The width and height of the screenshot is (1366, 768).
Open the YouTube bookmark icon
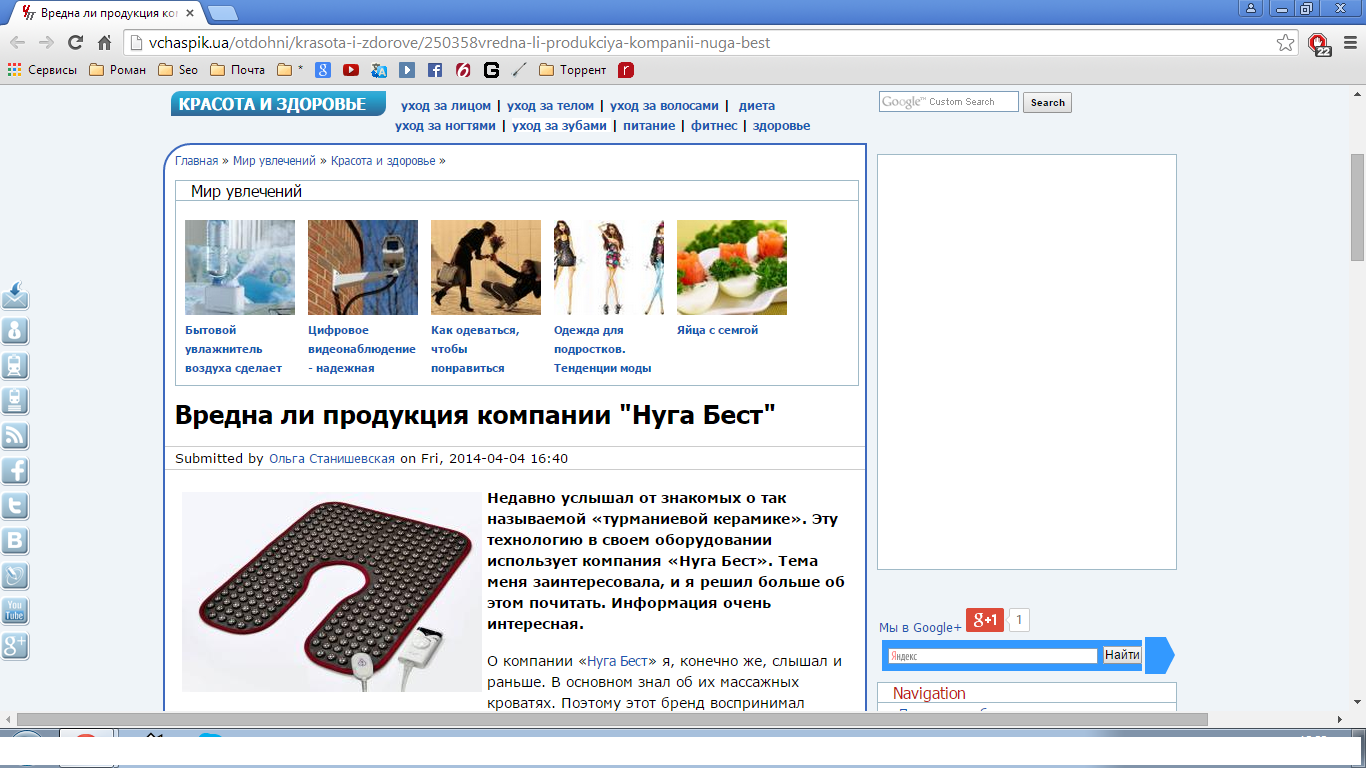(x=351, y=70)
